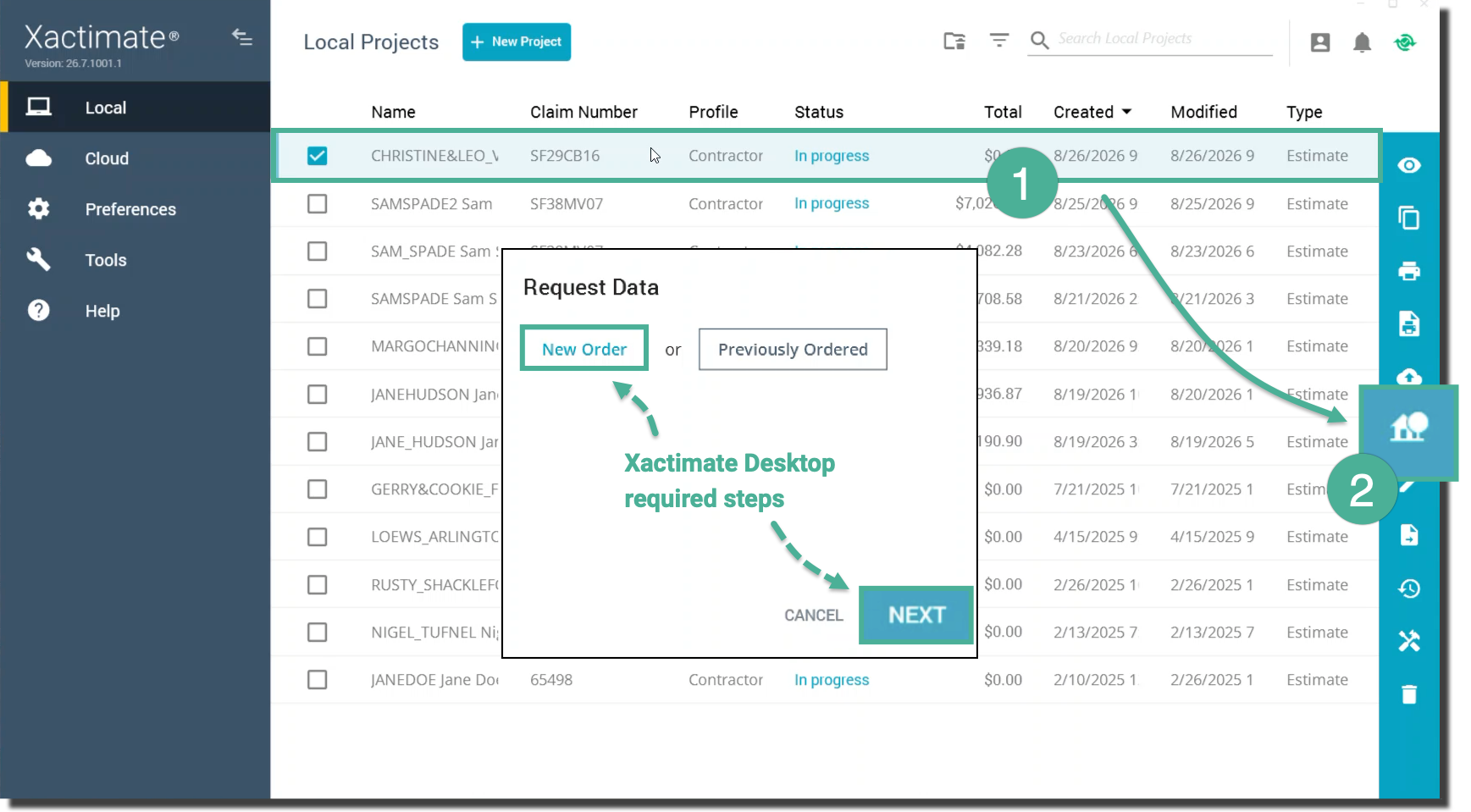Screen dimensions: 1471x812
Task: Click the Search Local Projects field
Action: pyautogui.click(x=1164, y=39)
